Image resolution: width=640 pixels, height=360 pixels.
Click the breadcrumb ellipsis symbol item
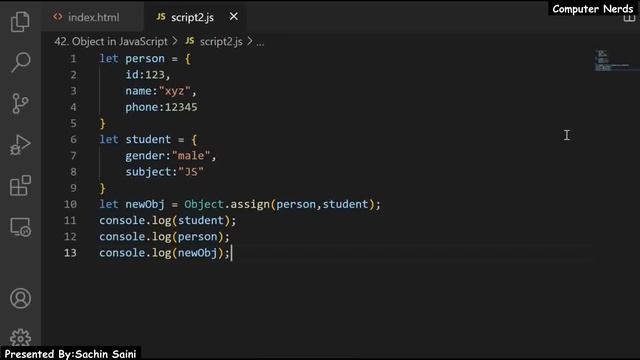(x=260, y=42)
